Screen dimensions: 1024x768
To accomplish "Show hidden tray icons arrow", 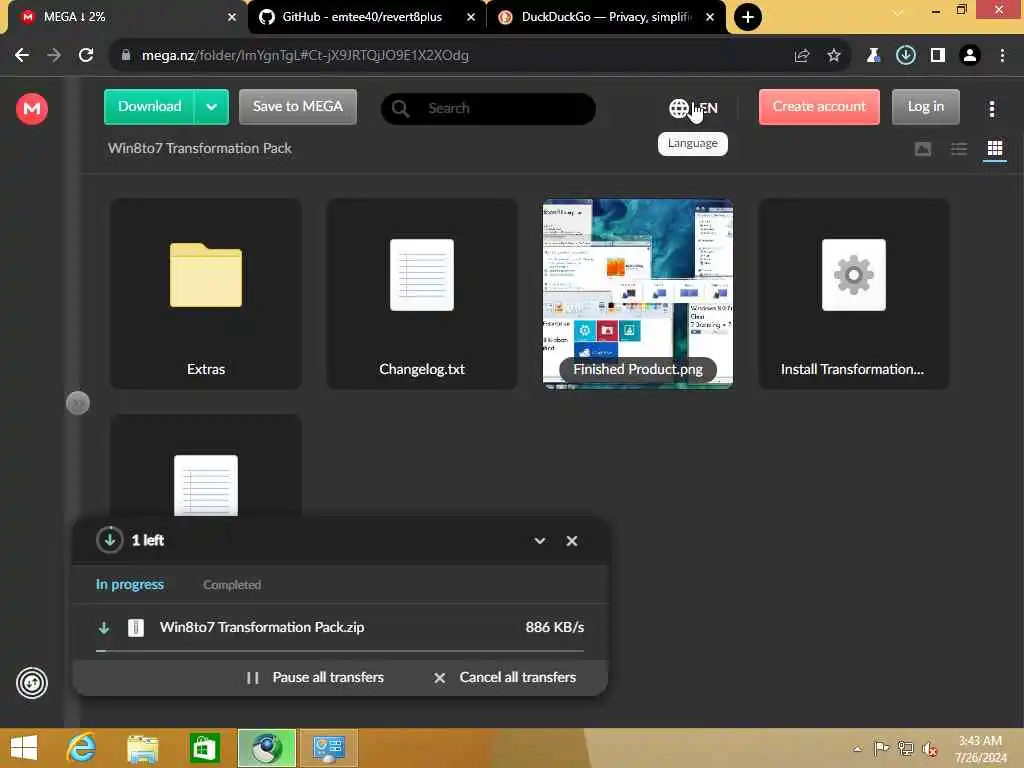I will tap(857, 749).
